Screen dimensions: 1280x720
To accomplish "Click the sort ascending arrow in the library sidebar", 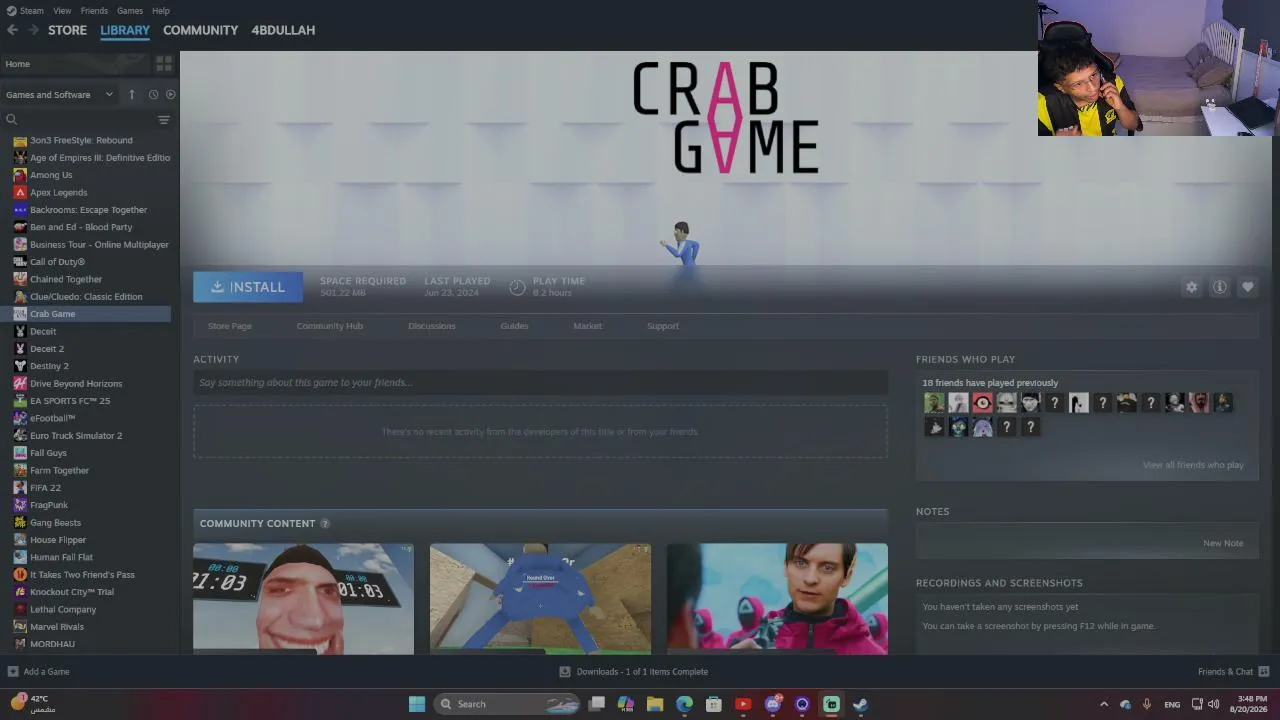I will 131,95.
